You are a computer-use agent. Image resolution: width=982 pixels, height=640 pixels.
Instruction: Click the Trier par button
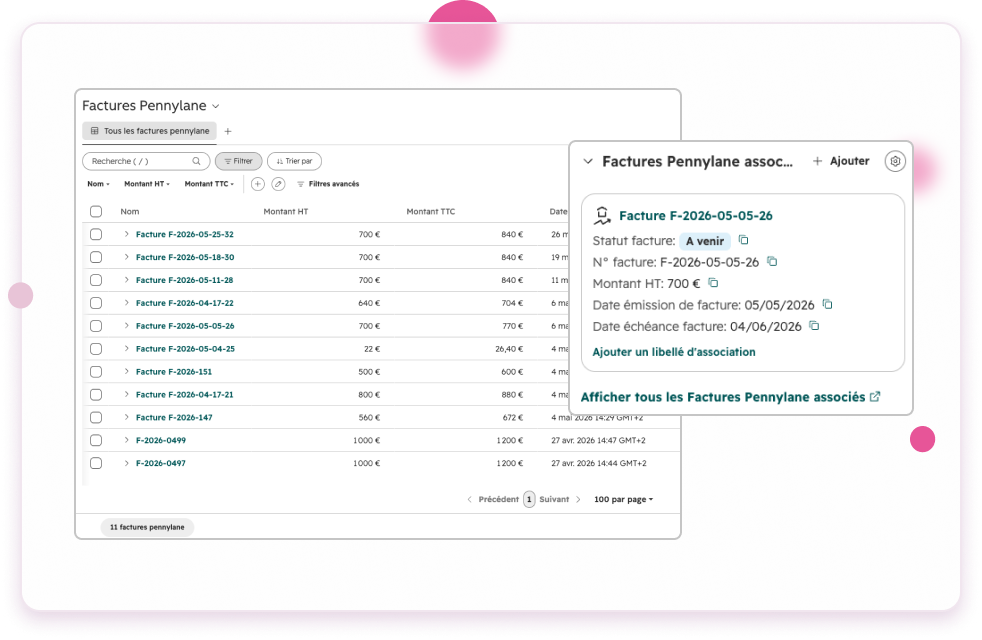pos(294,161)
